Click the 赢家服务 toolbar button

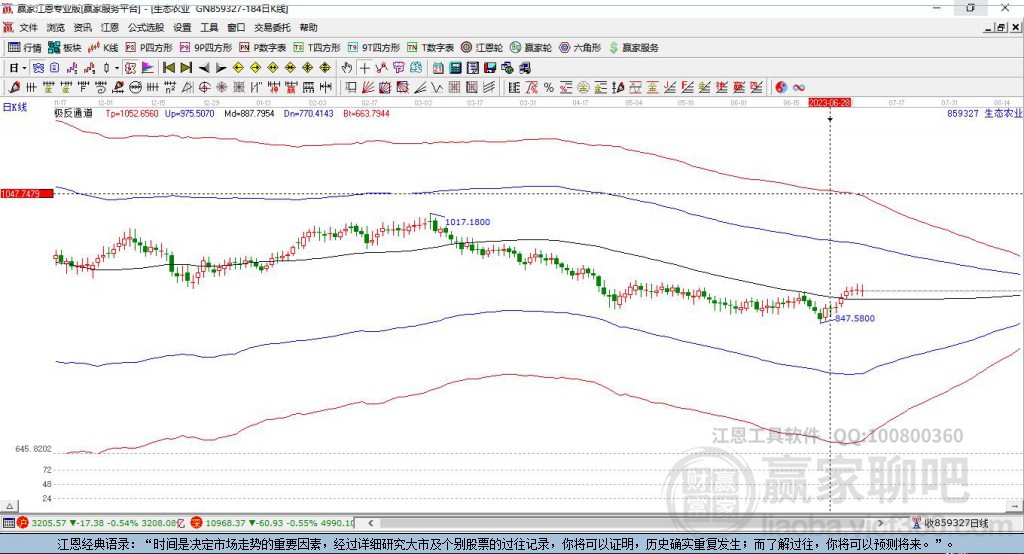pos(633,48)
